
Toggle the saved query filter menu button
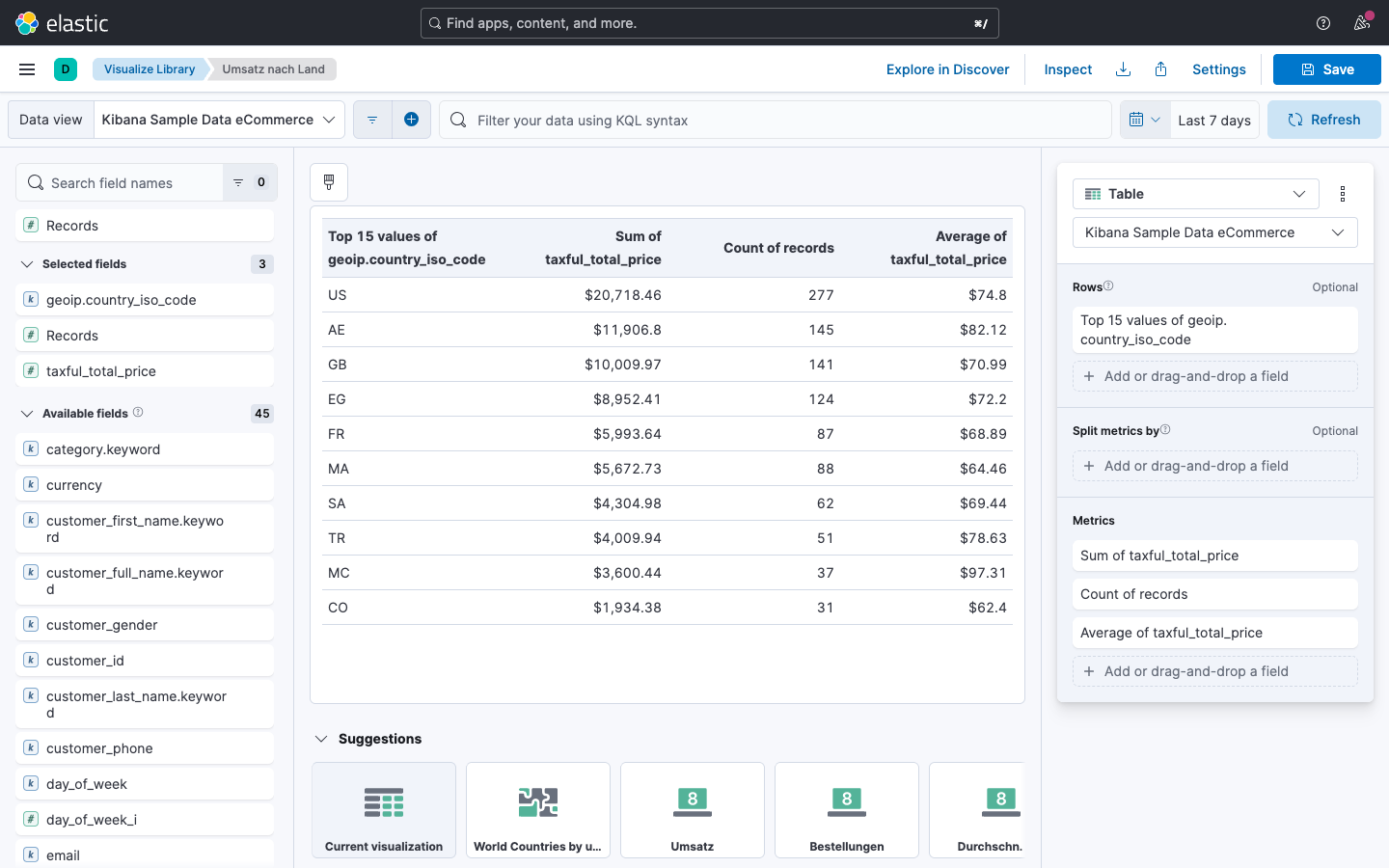point(372,120)
